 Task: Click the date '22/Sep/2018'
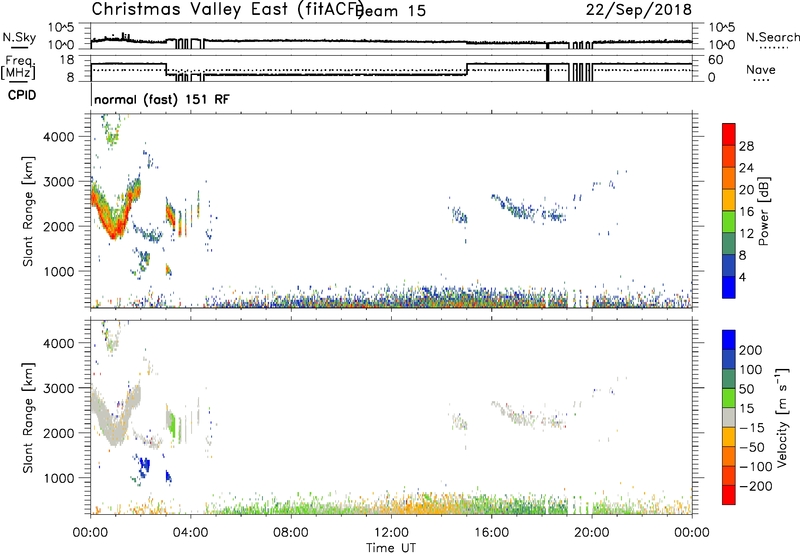(638, 9)
